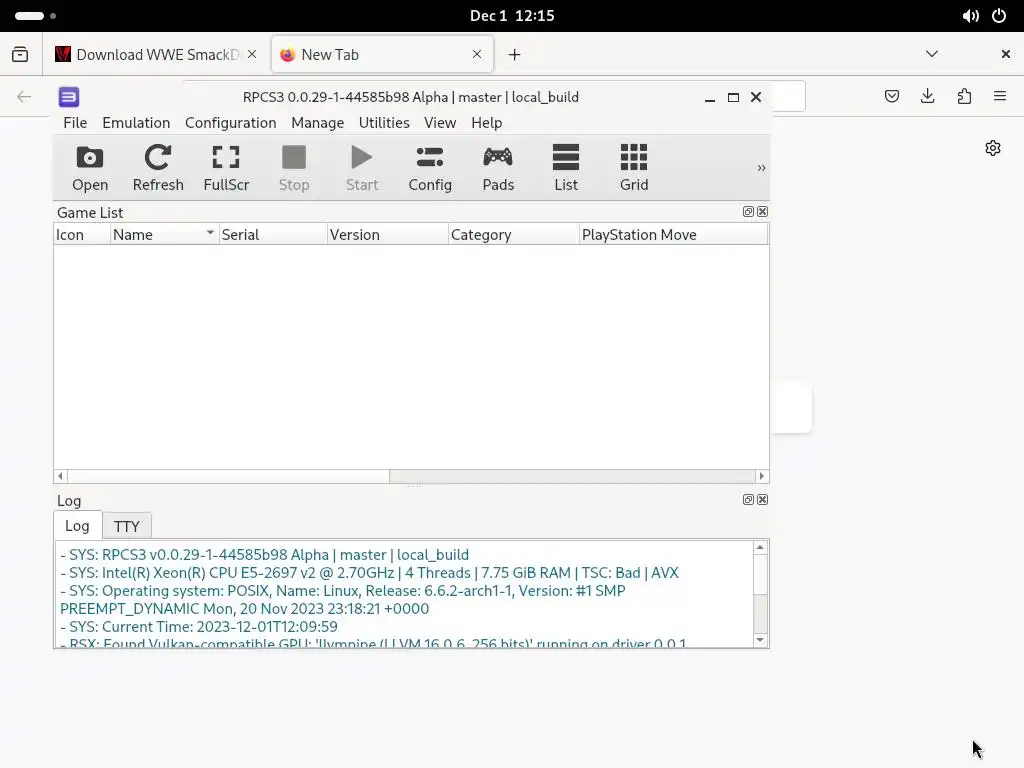Image resolution: width=1024 pixels, height=768 pixels.
Task: Sort by the Category column header
Action: 514,234
